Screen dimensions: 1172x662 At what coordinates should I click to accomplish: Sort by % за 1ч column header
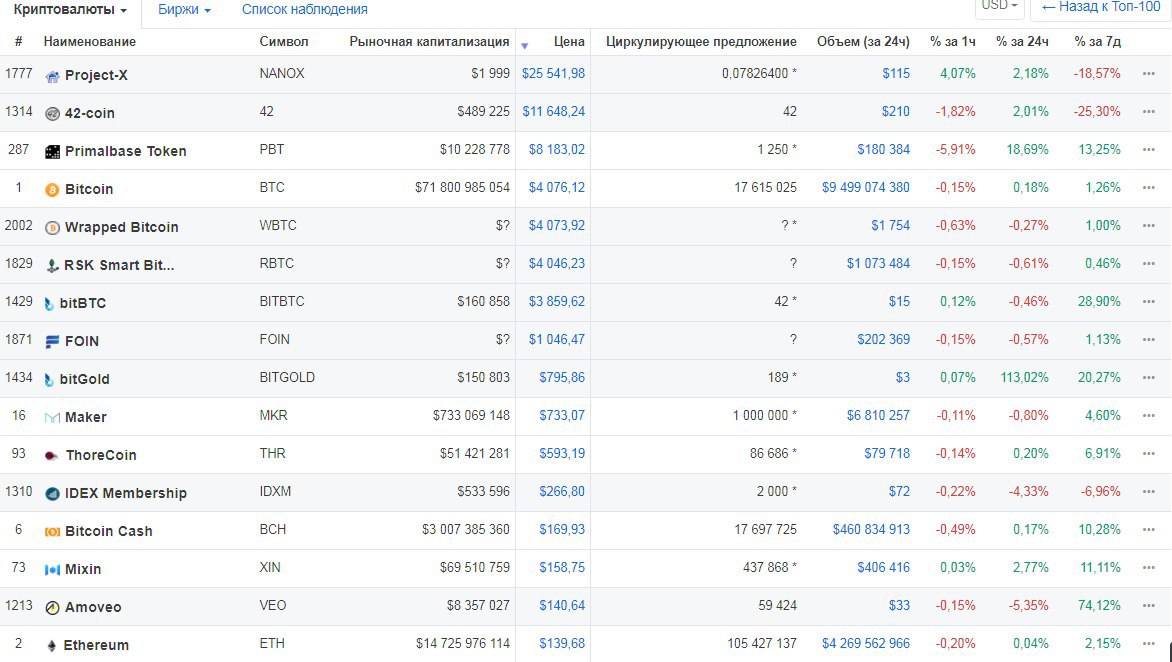952,42
